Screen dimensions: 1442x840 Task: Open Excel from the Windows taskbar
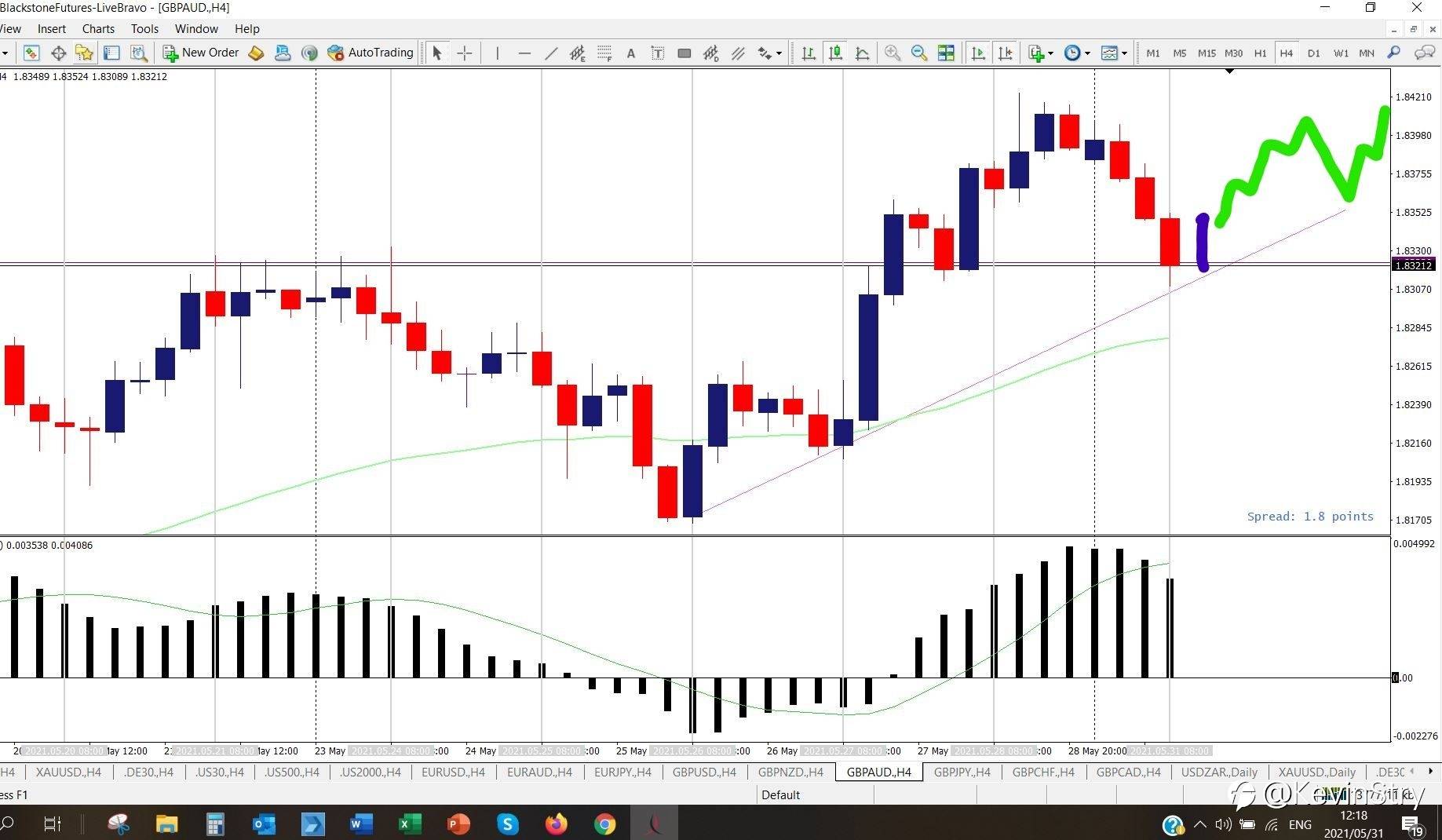(410, 824)
